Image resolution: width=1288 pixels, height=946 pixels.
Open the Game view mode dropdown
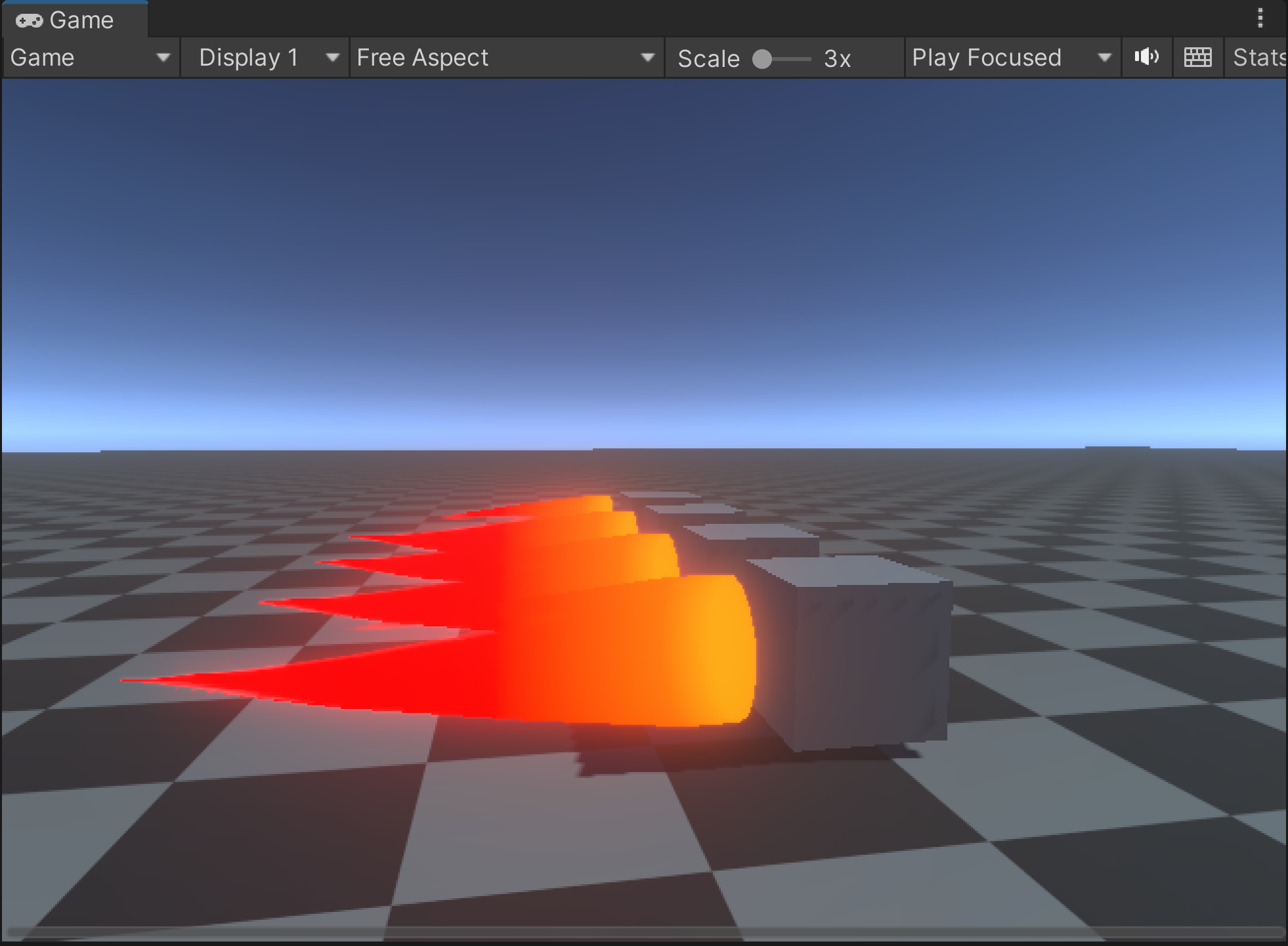pos(91,58)
